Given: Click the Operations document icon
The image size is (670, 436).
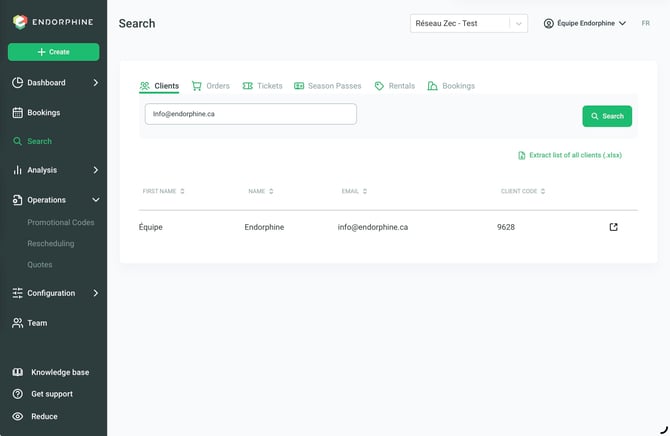Looking at the screenshot, I should 17,200.
